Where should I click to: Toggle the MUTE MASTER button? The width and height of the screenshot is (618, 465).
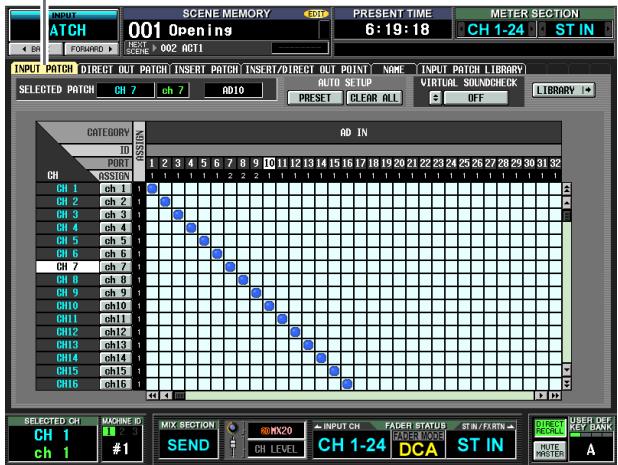[550, 450]
